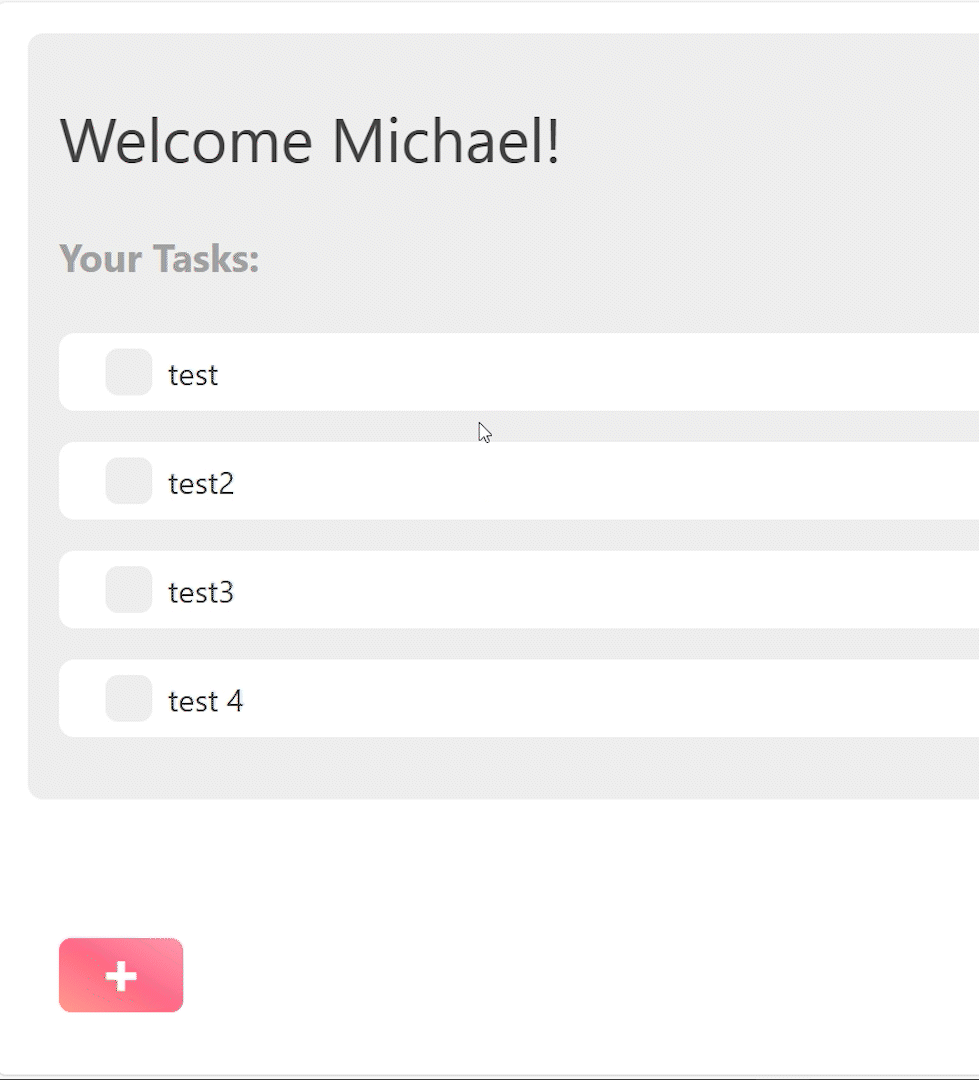Click the white plus icon
Viewport: 979px width, 1080px height.
point(121,976)
